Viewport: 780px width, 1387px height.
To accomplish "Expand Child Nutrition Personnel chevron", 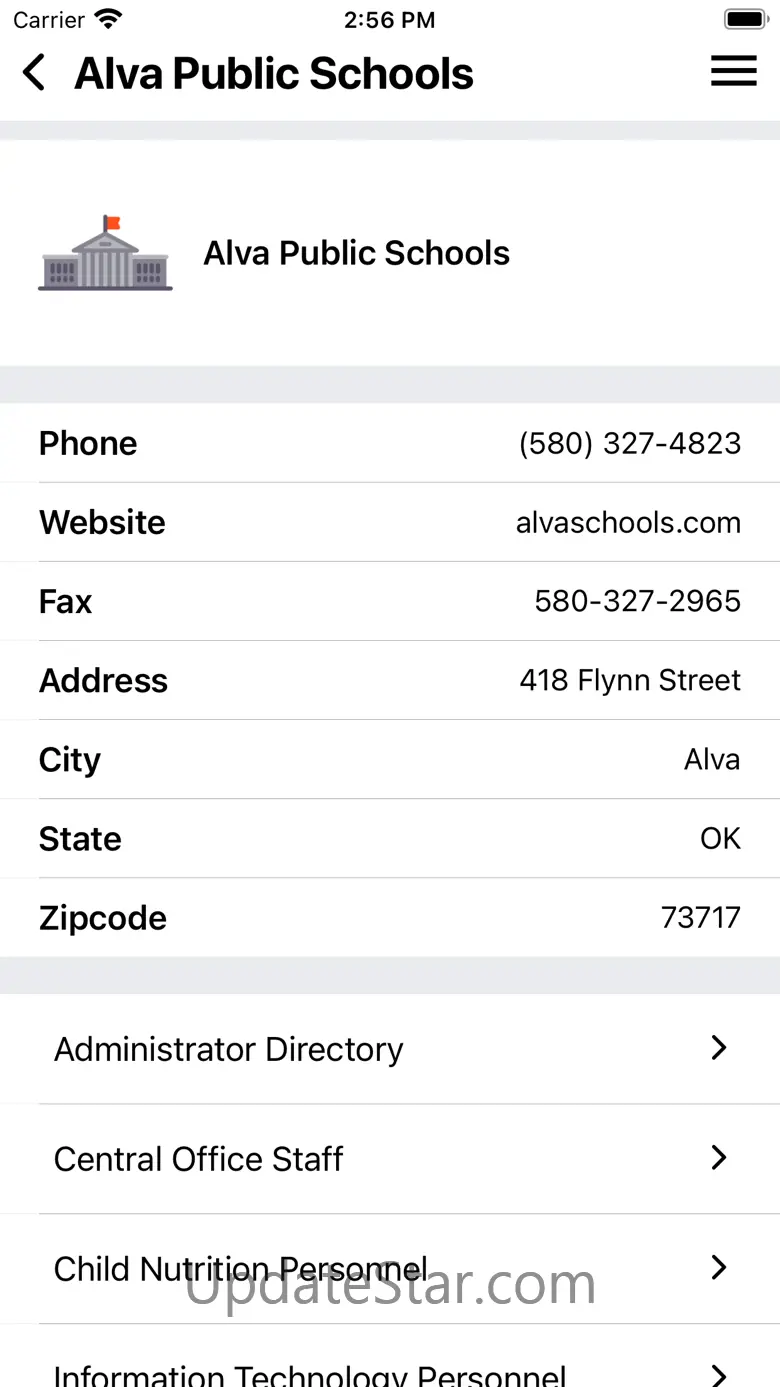I will pos(718,1268).
